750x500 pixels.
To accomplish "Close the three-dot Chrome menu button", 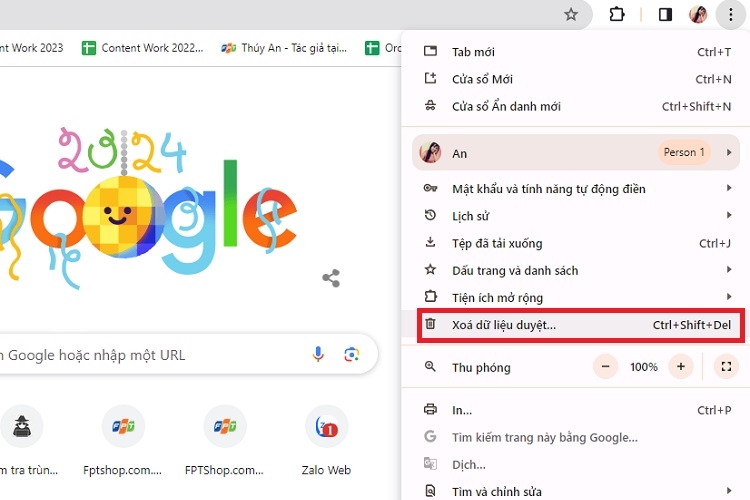I will 730,14.
